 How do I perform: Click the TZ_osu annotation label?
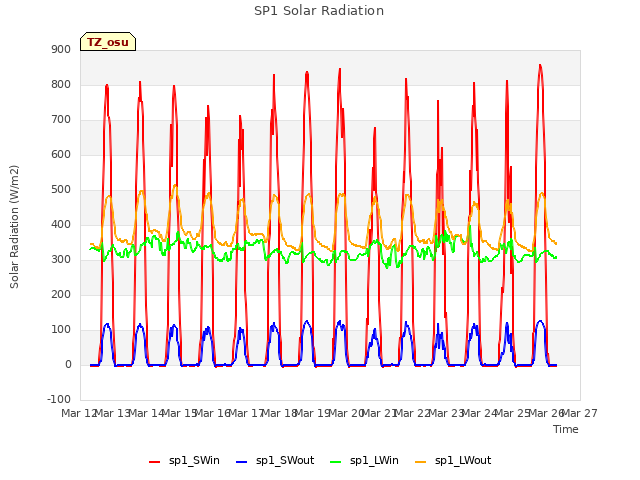108,42
